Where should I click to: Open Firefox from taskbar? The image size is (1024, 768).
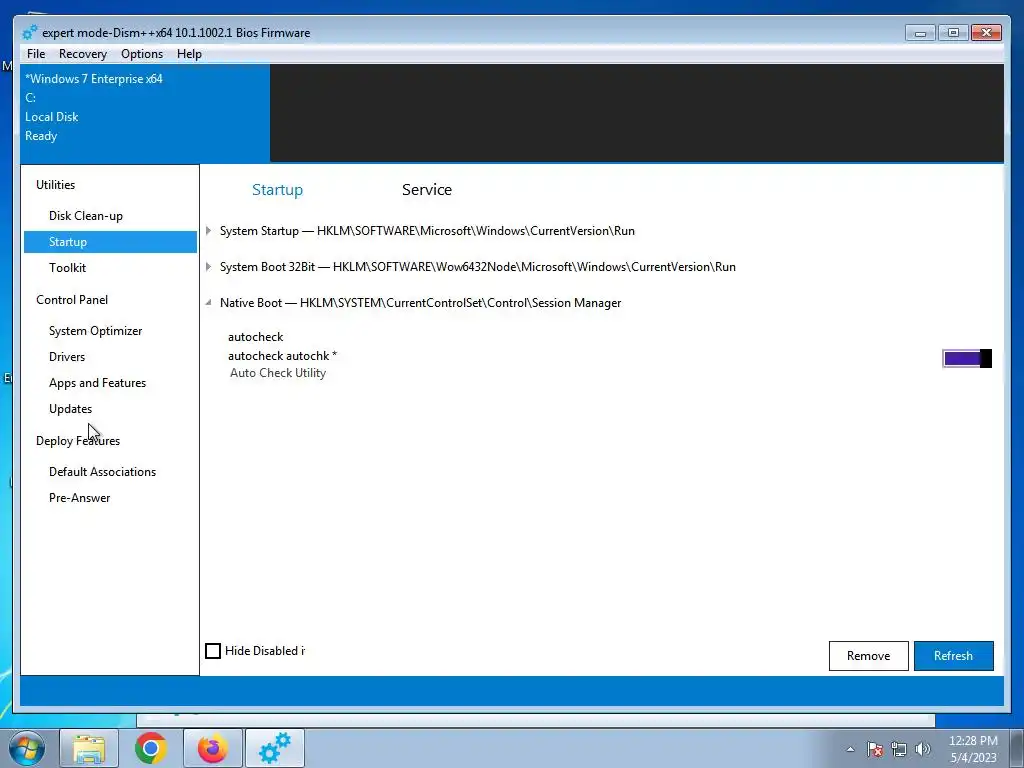pos(213,748)
